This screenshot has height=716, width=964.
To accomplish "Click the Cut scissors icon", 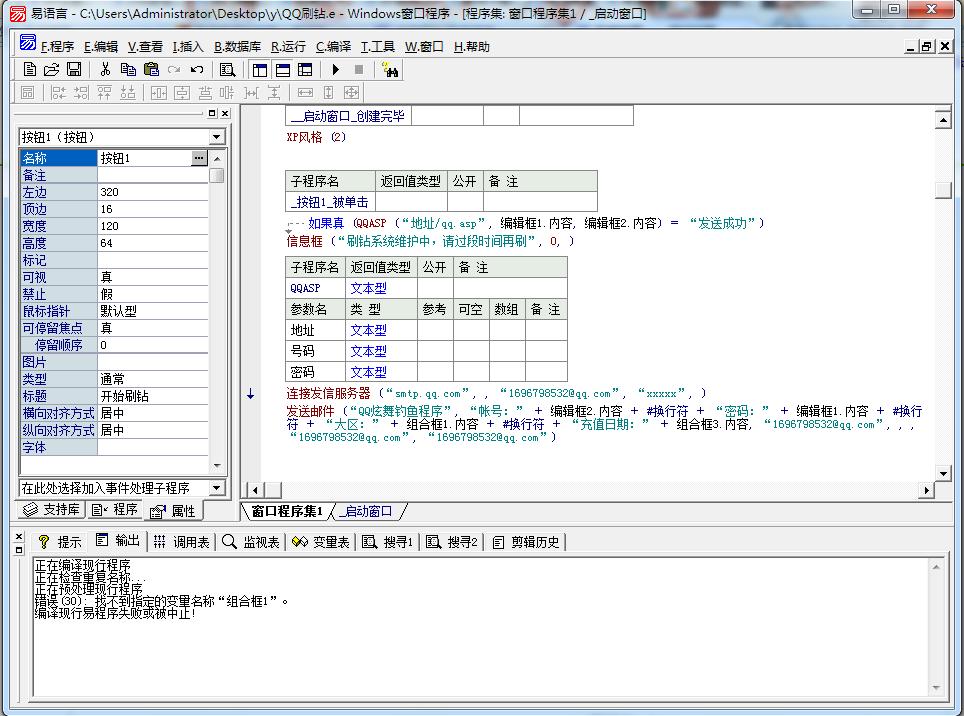I will pos(104,70).
